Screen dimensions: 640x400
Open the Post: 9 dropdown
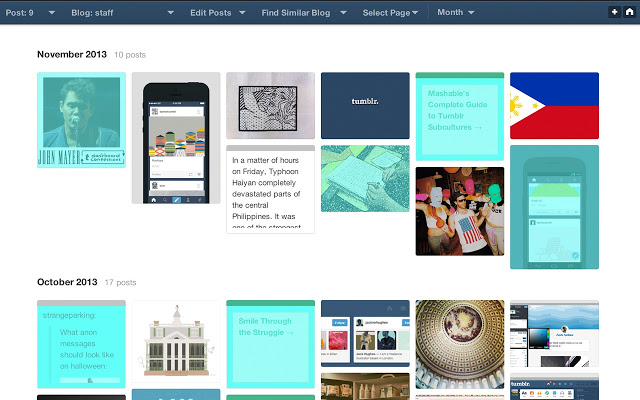click(30, 12)
